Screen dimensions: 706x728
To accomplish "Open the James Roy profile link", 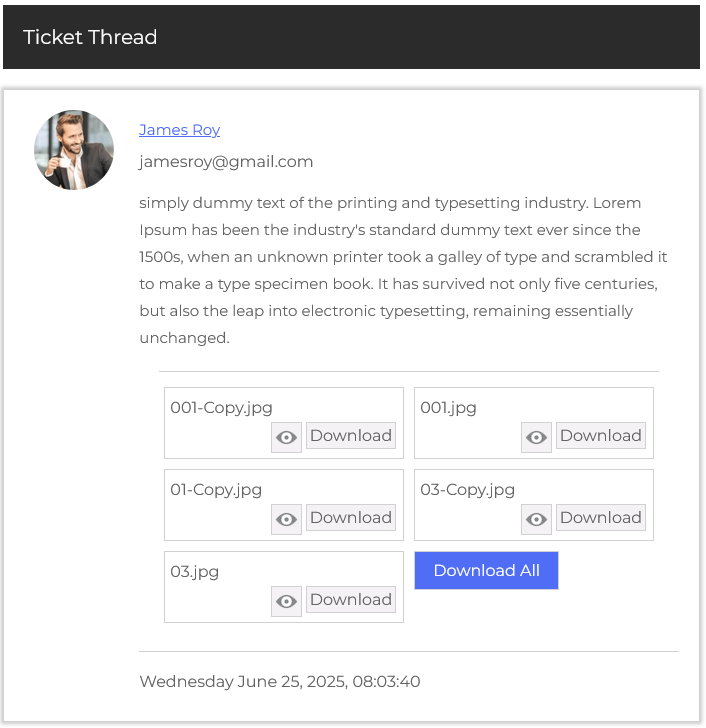I will 180,130.
